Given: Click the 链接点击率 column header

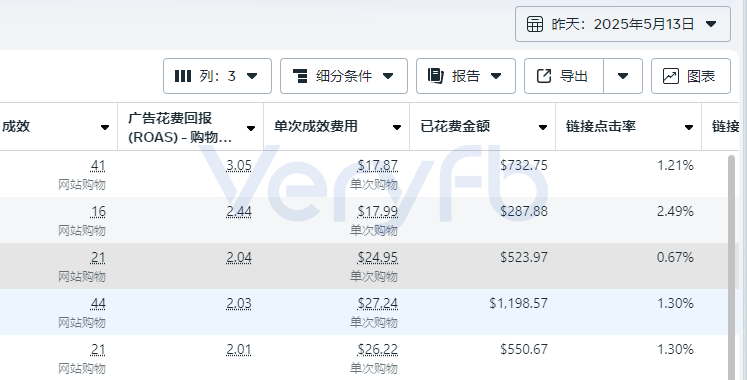Looking at the screenshot, I should (x=628, y=127).
